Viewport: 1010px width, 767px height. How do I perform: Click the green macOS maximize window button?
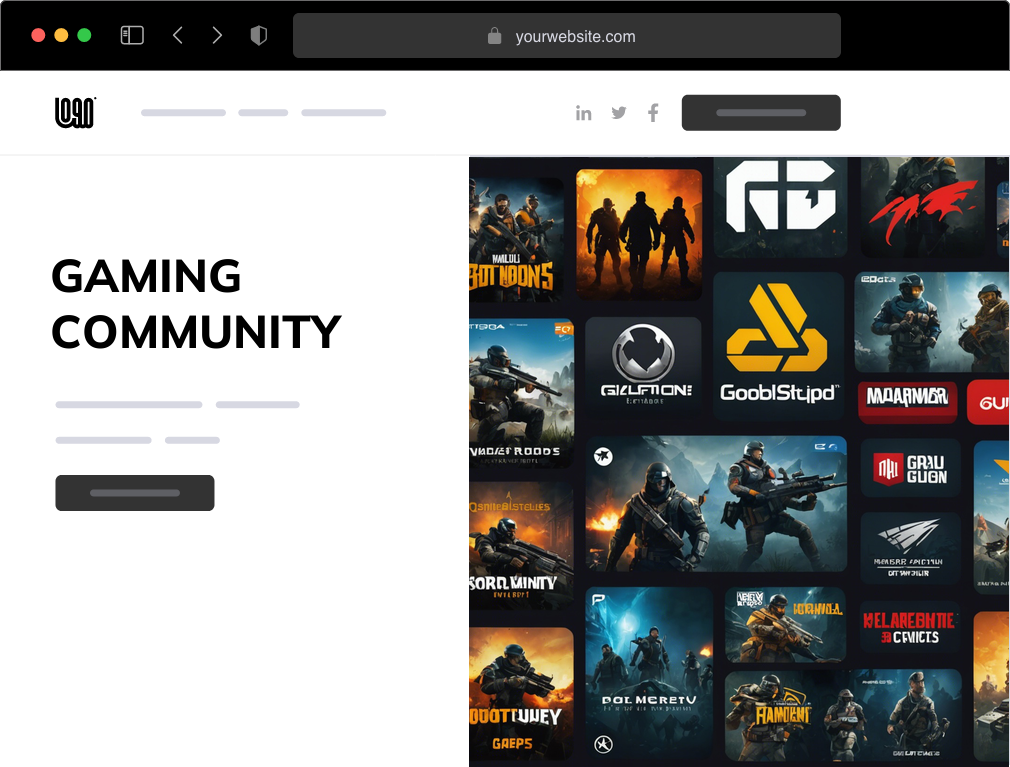click(x=84, y=35)
